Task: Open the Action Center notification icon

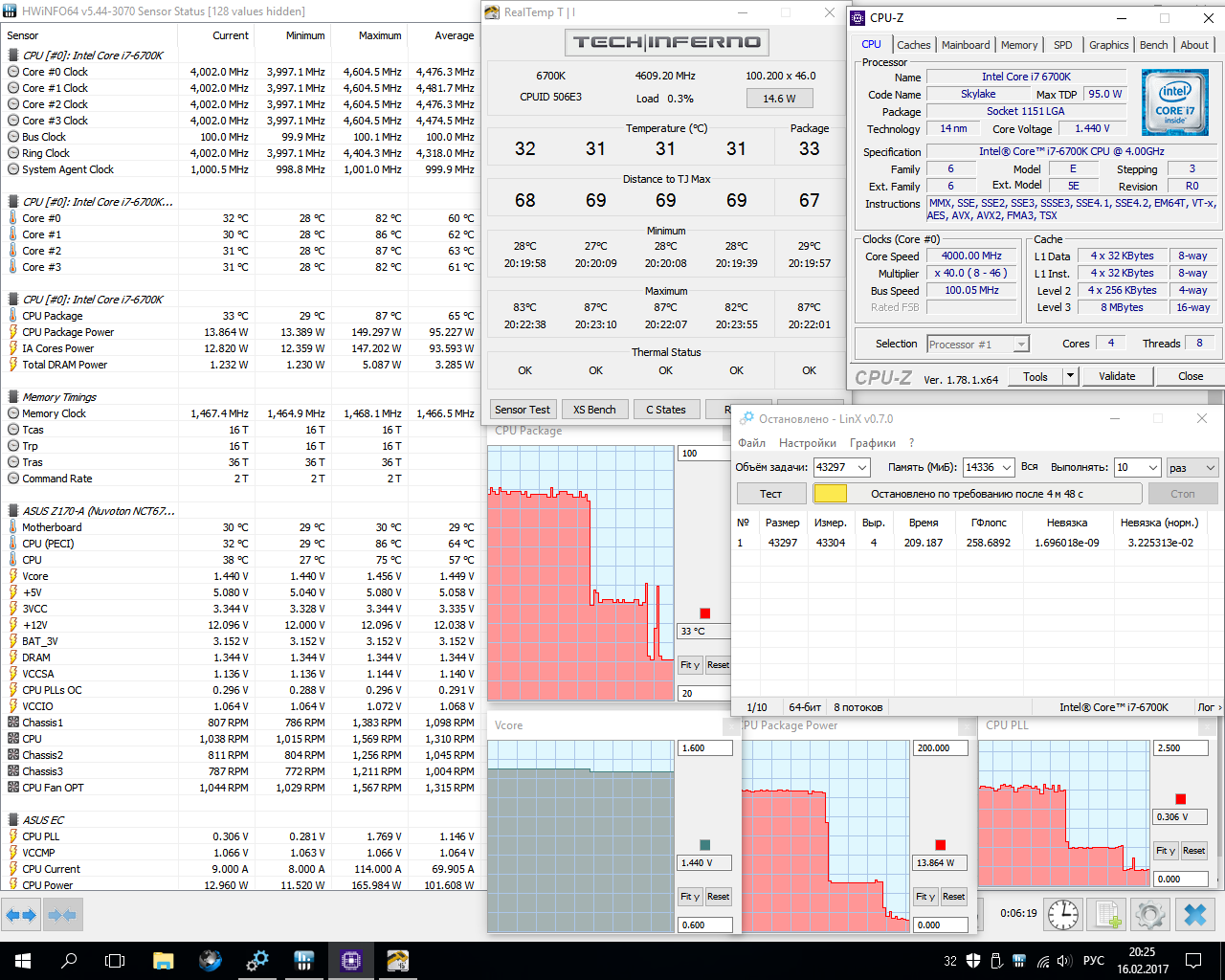Action: pos(1193,961)
